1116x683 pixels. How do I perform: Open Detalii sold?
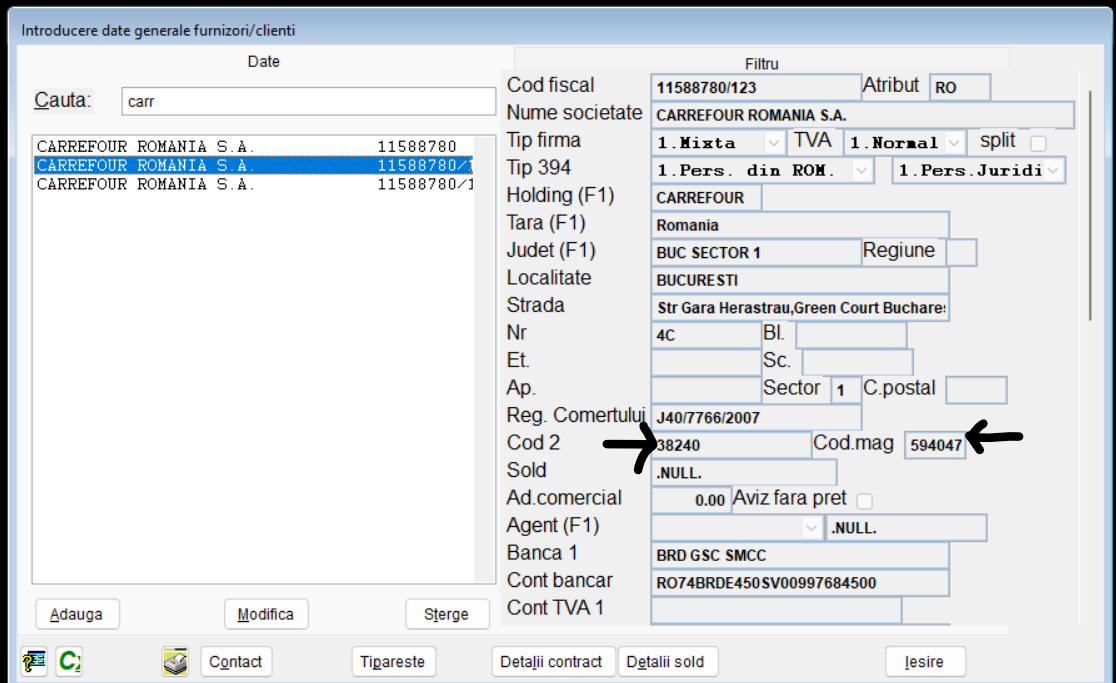coord(666,662)
